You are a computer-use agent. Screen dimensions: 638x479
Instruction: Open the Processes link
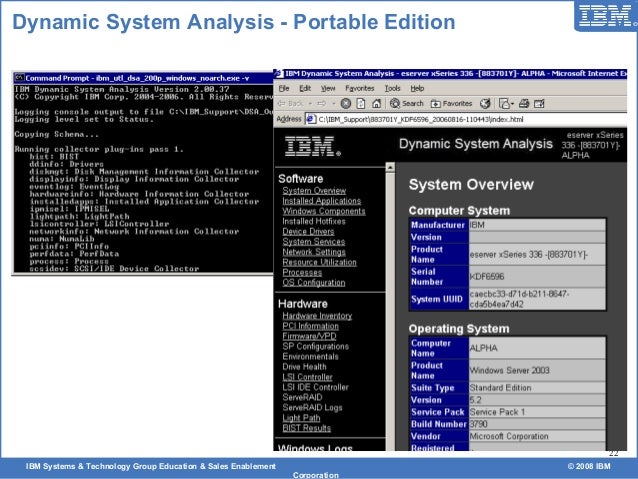tap(302, 272)
